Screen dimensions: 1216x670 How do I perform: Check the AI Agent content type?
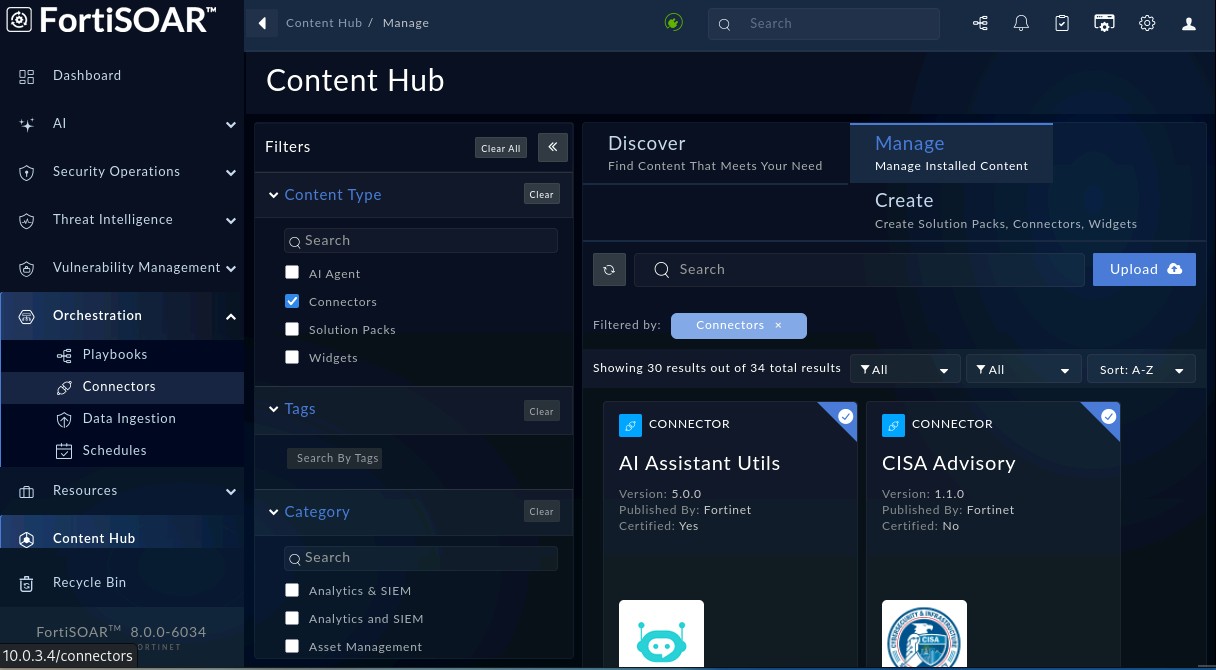tap(292, 273)
